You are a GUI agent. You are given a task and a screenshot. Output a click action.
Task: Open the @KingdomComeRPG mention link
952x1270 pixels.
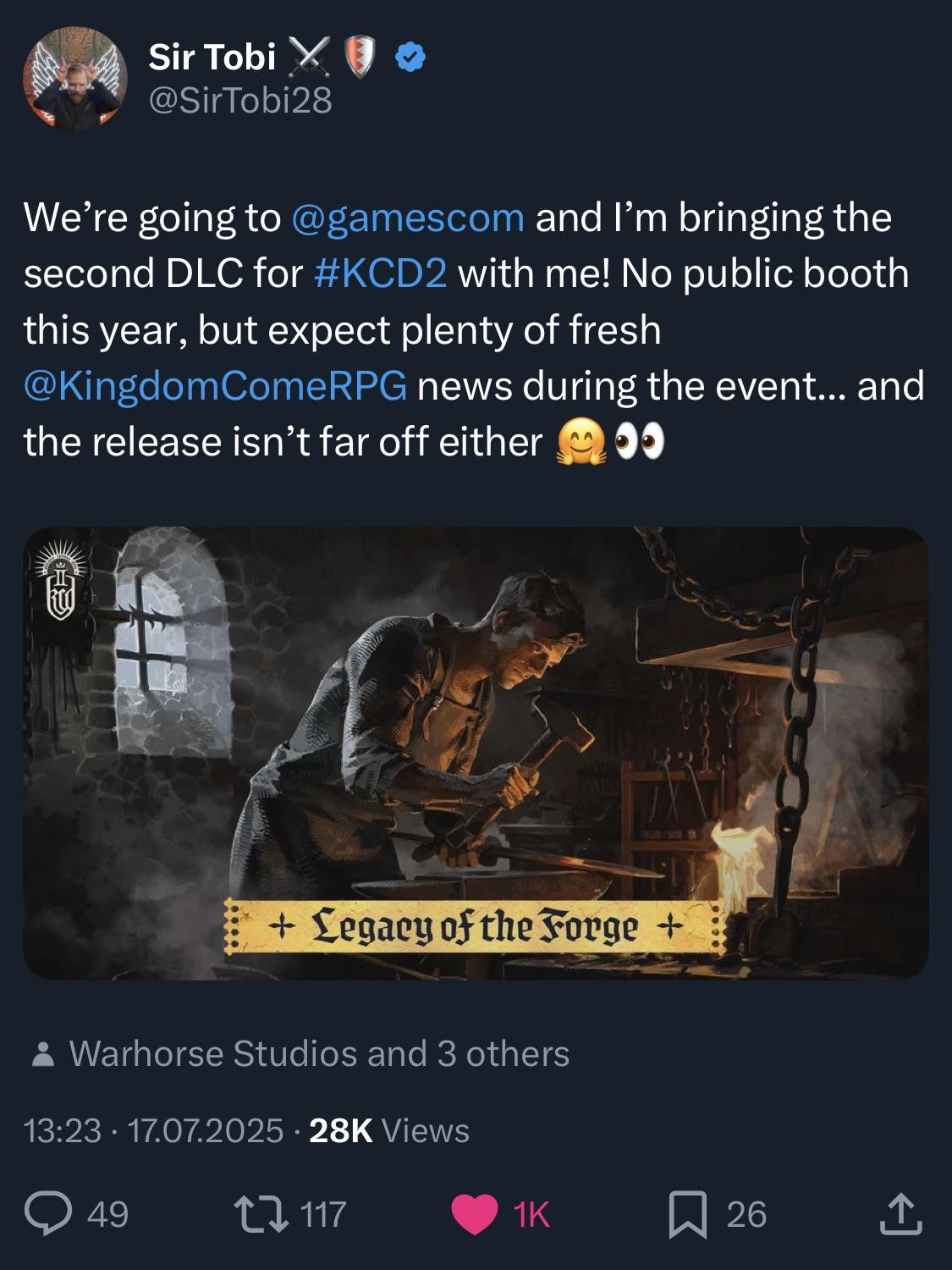click(216, 386)
